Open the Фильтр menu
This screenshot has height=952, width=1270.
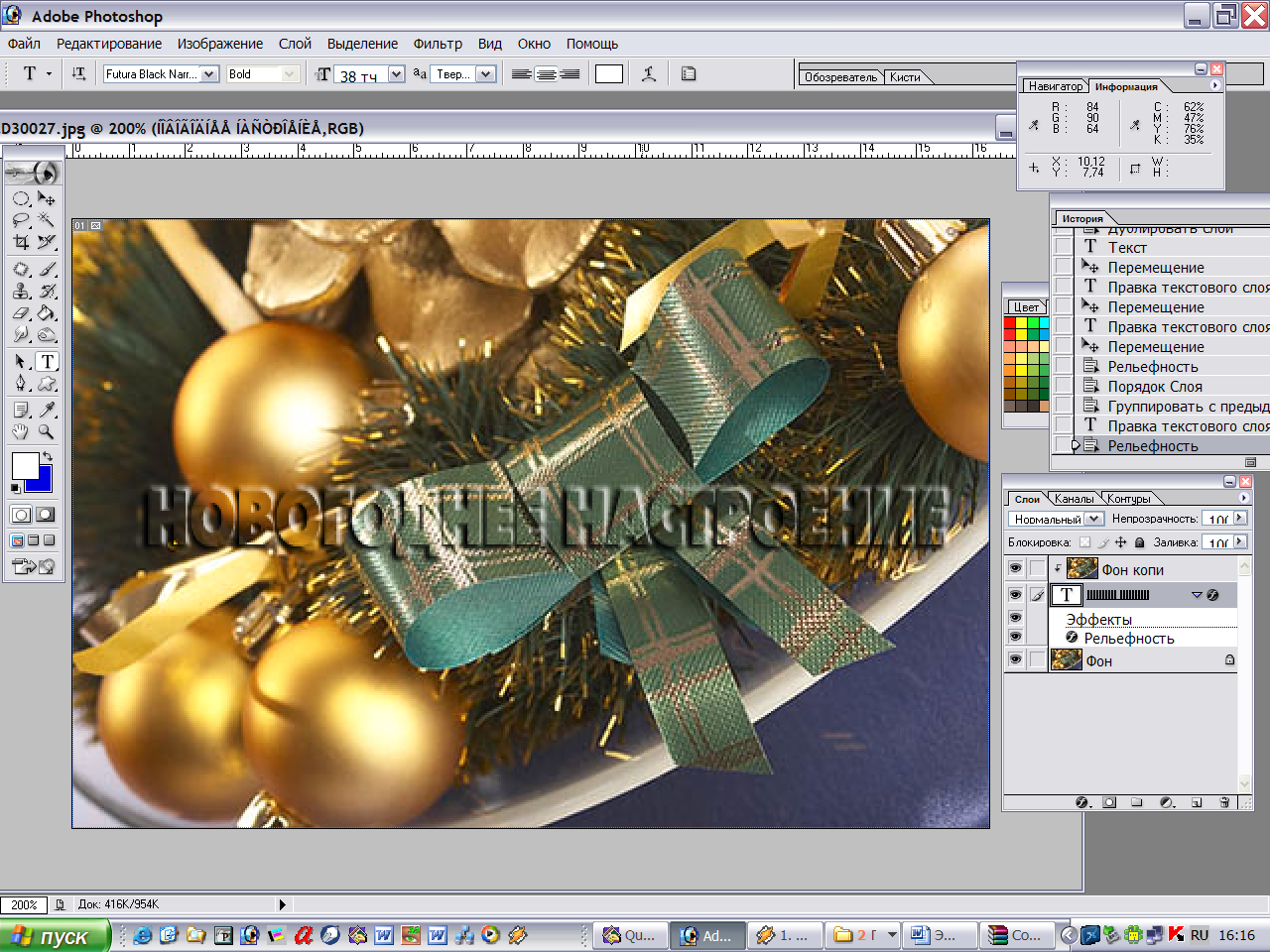438,44
